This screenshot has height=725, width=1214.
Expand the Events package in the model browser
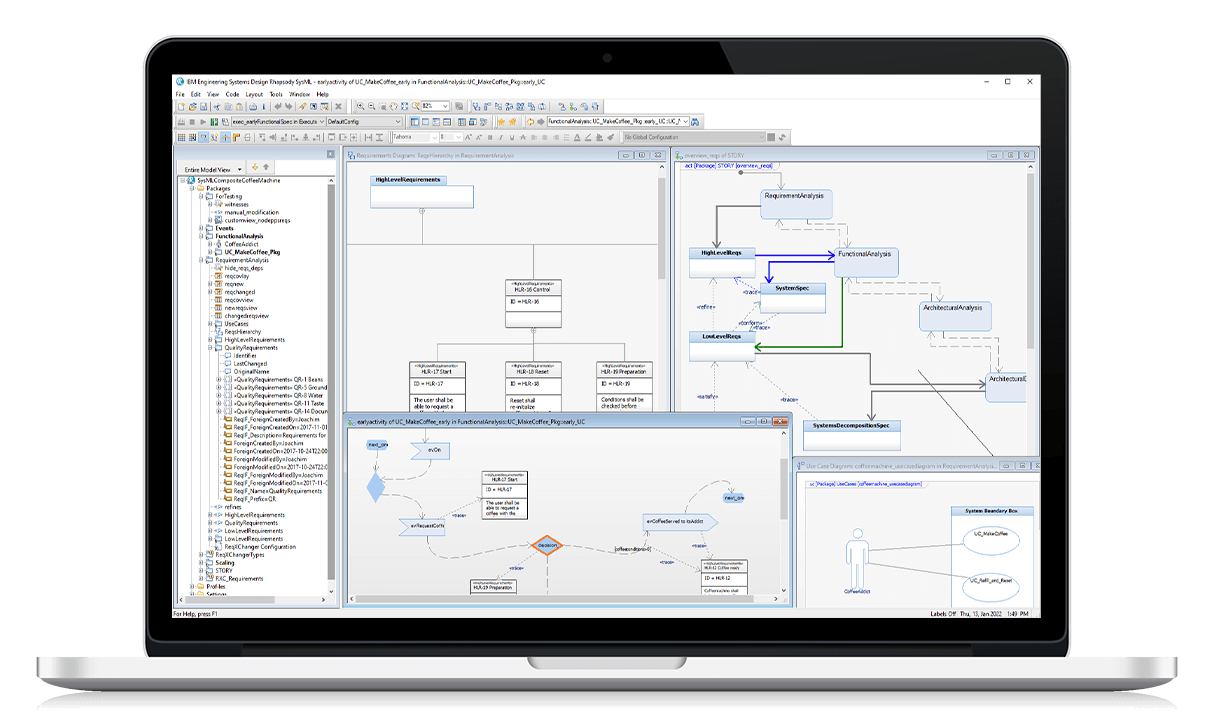pyautogui.click(x=200, y=227)
